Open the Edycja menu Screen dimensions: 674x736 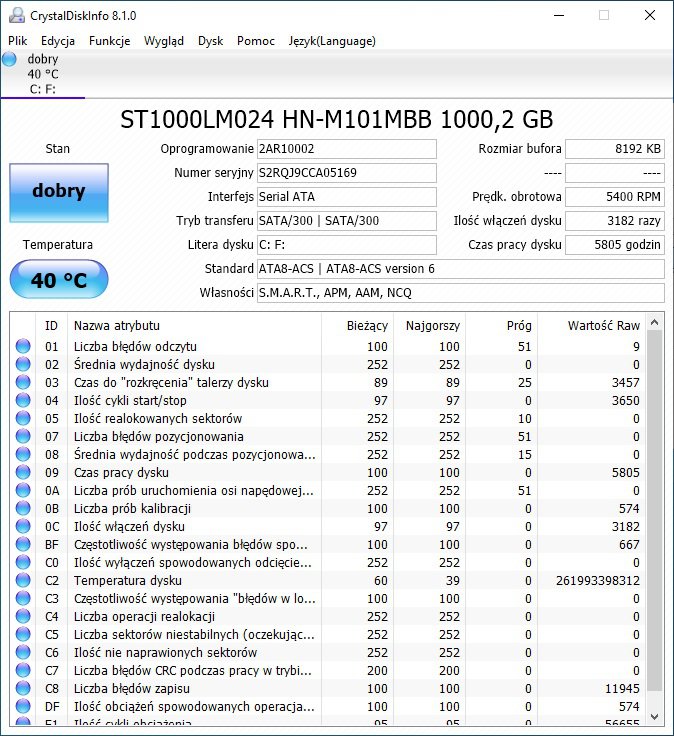point(58,41)
